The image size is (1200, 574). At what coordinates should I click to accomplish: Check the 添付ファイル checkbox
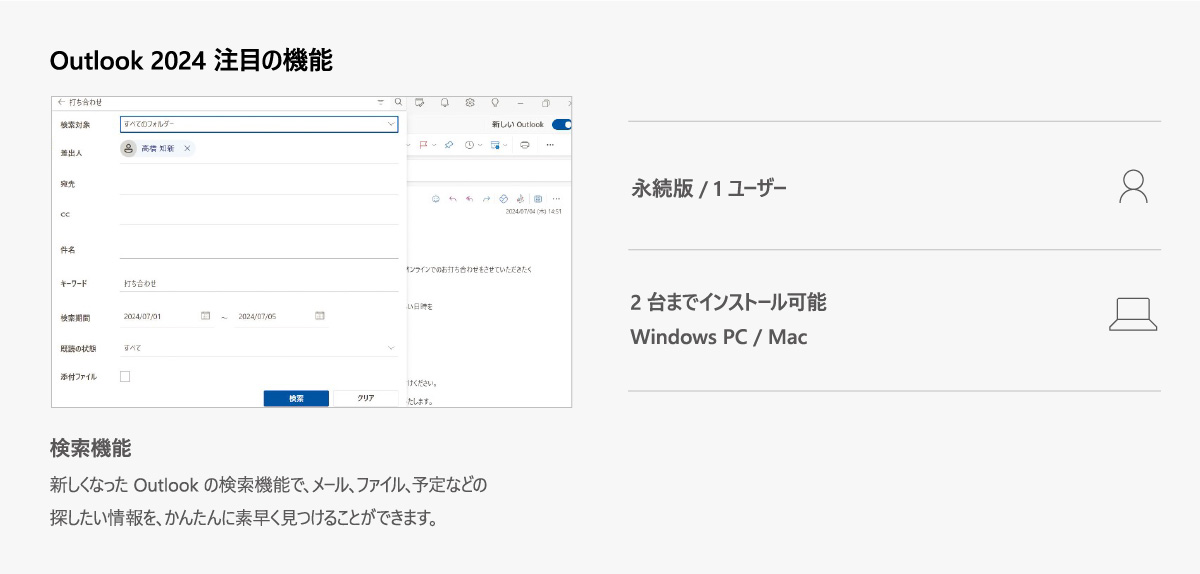125,376
